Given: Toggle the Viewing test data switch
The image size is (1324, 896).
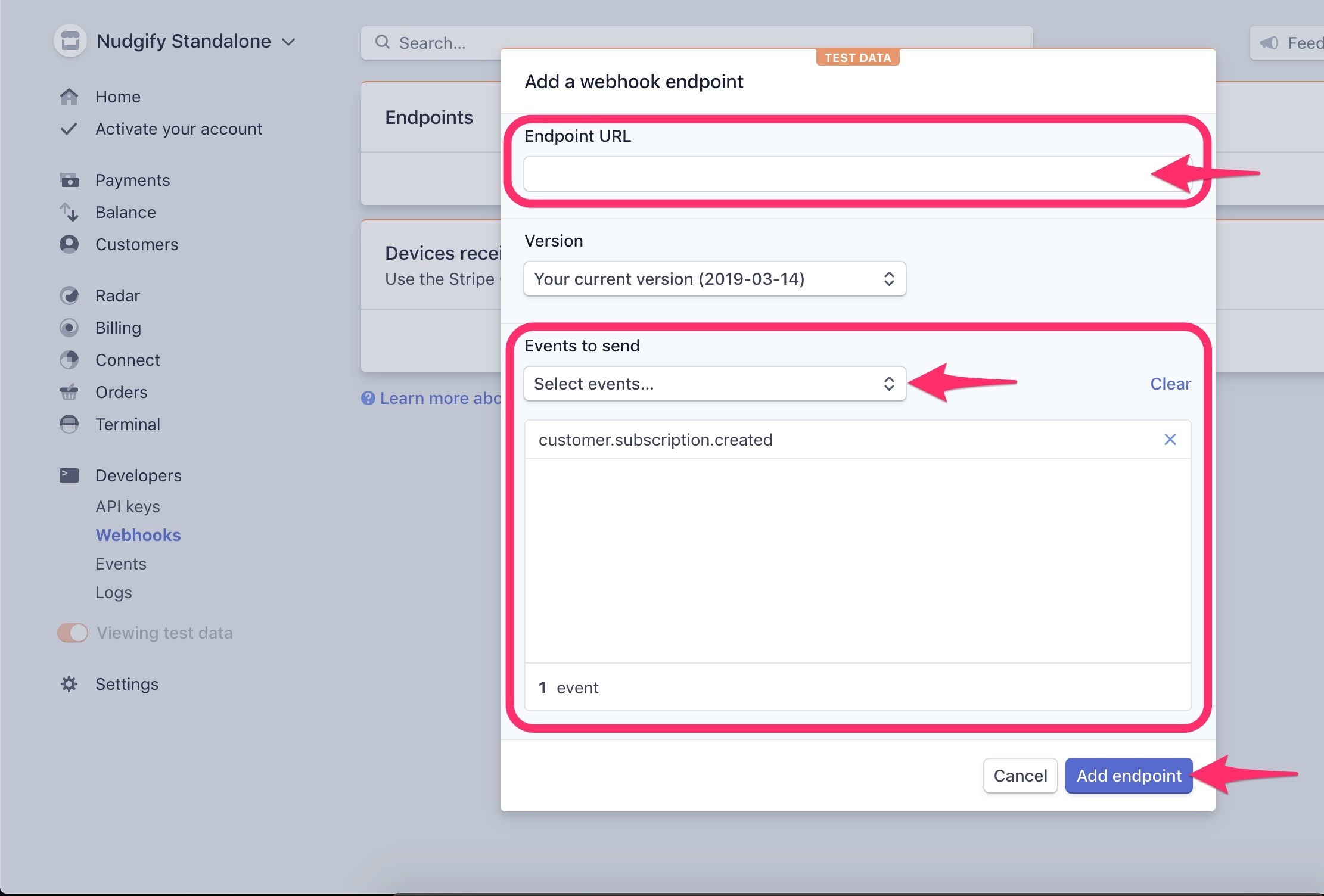Looking at the screenshot, I should [73, 633].
